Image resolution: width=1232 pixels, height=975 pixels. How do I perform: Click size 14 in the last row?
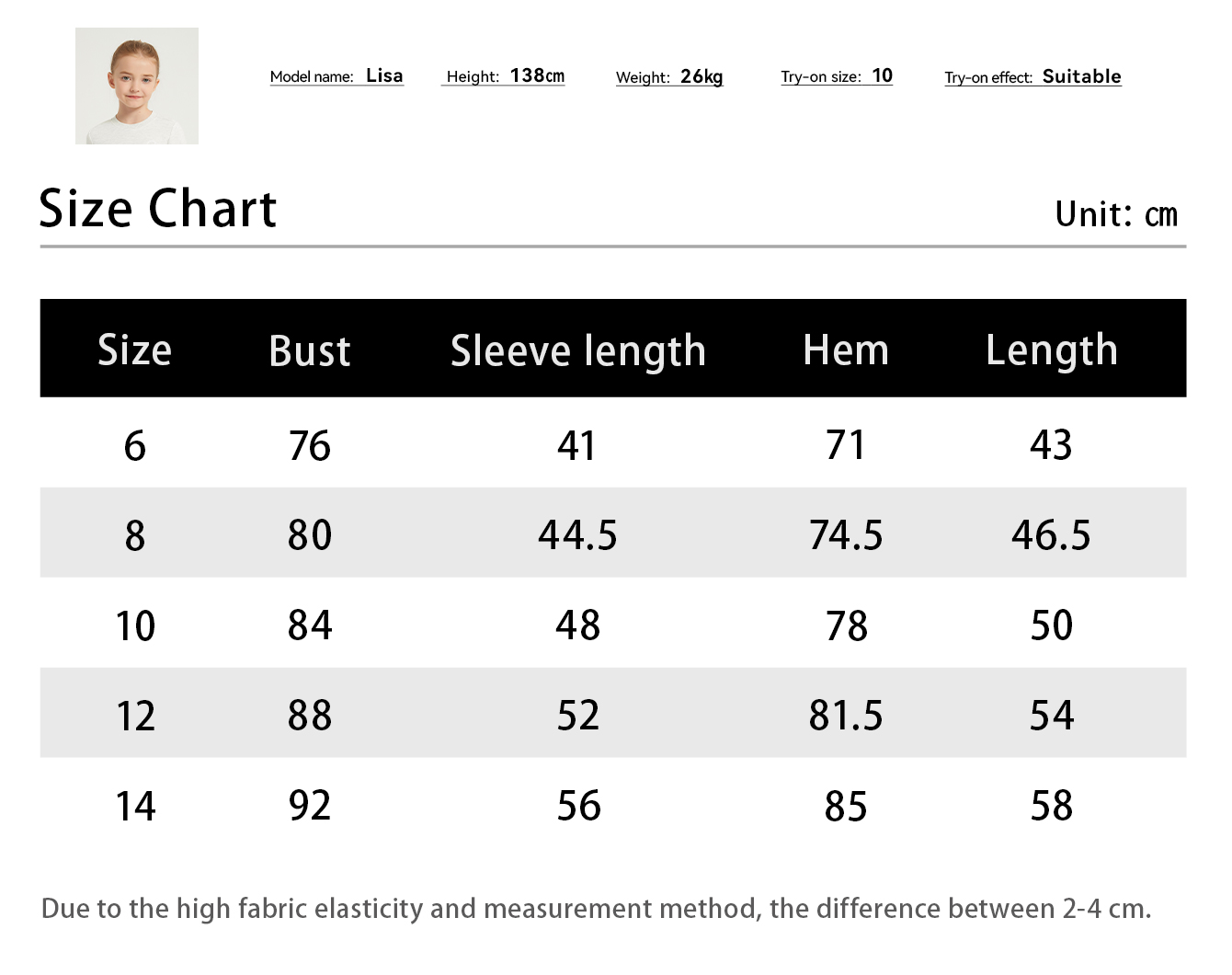[x=135, y=807]
